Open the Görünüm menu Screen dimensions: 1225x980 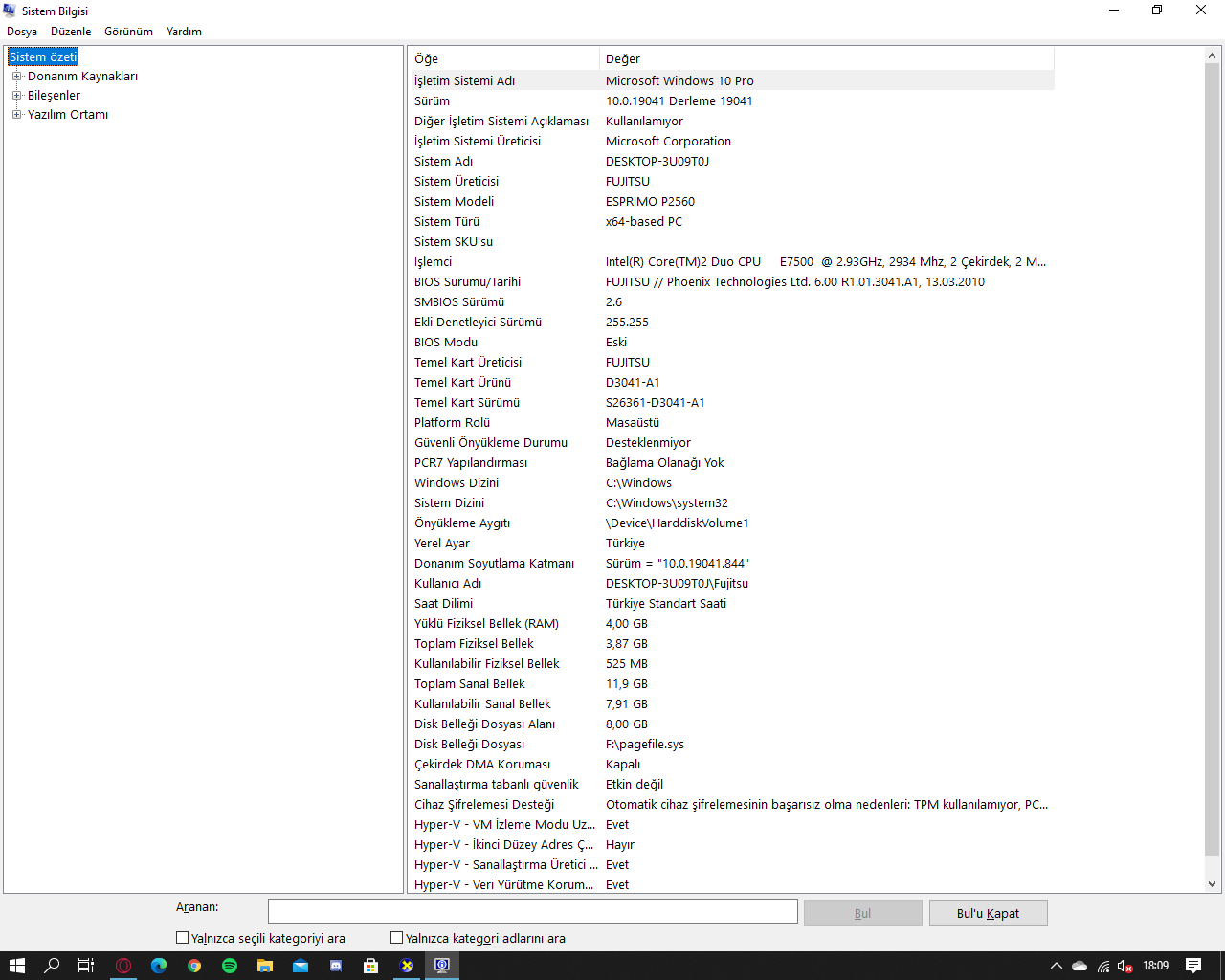[128, 32]
